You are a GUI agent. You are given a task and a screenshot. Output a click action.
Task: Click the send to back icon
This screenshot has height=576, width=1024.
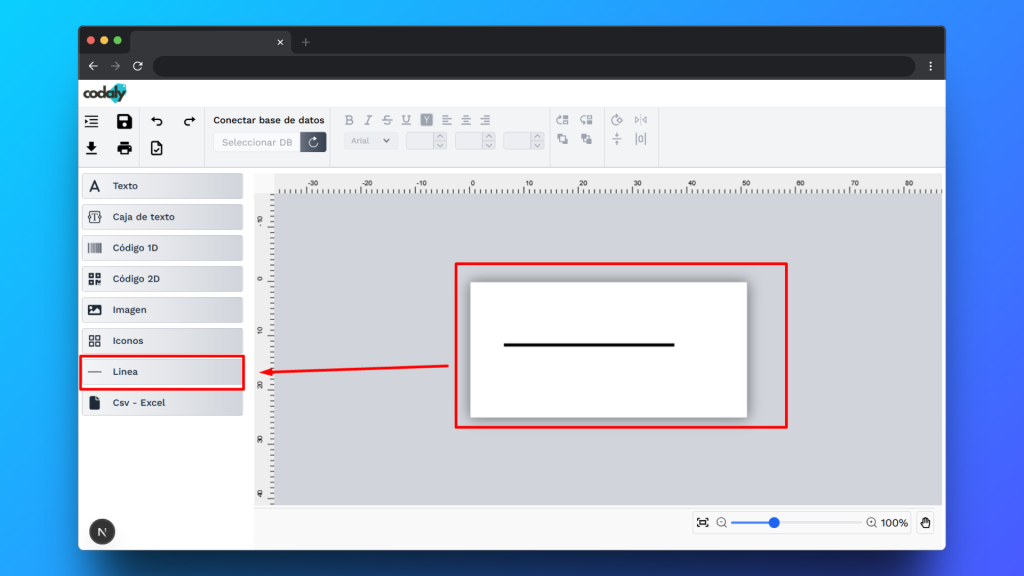(x=586, y=139)
